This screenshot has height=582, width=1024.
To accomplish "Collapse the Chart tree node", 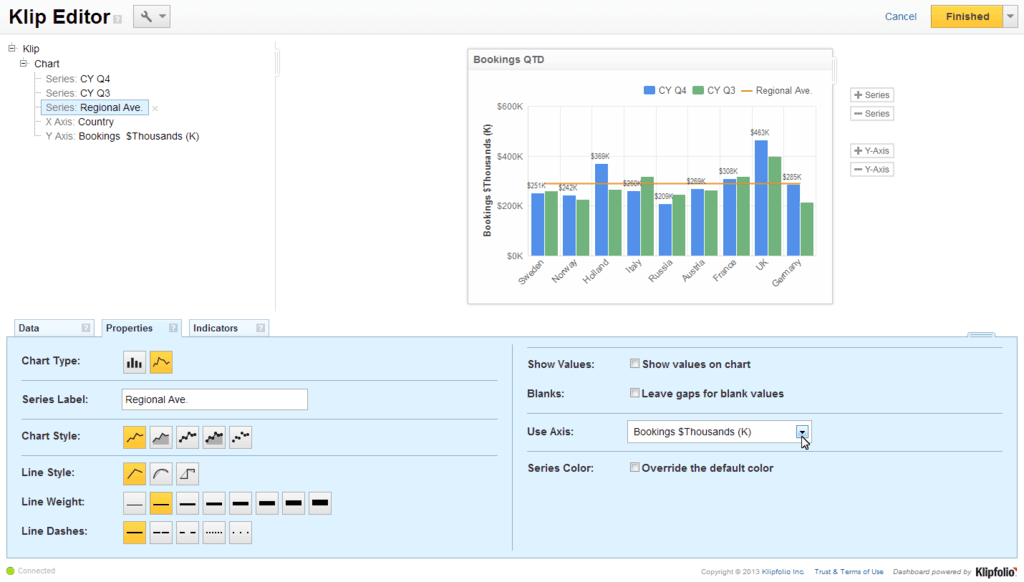I will (24, 63).
